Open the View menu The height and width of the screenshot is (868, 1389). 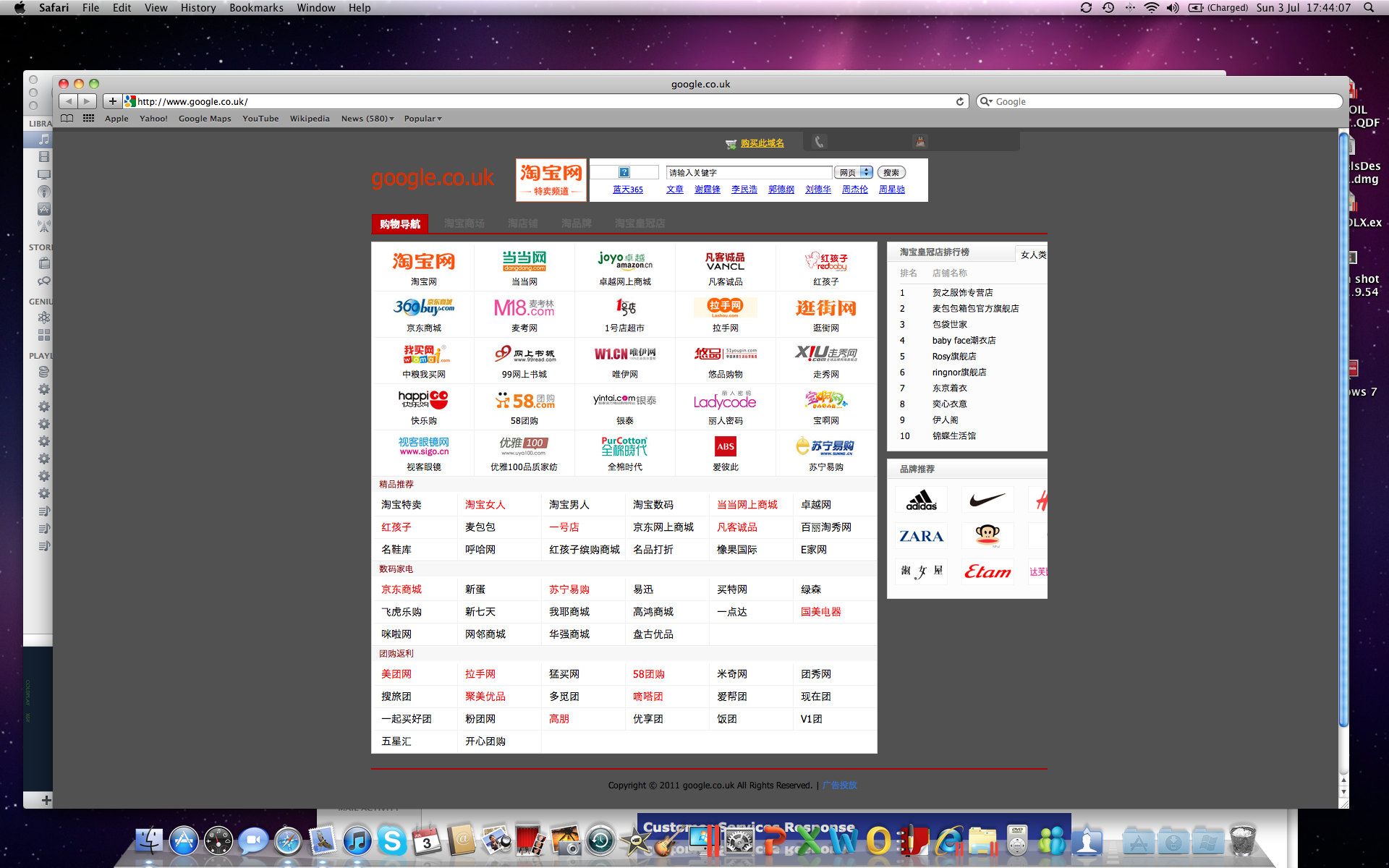[156, 7]
